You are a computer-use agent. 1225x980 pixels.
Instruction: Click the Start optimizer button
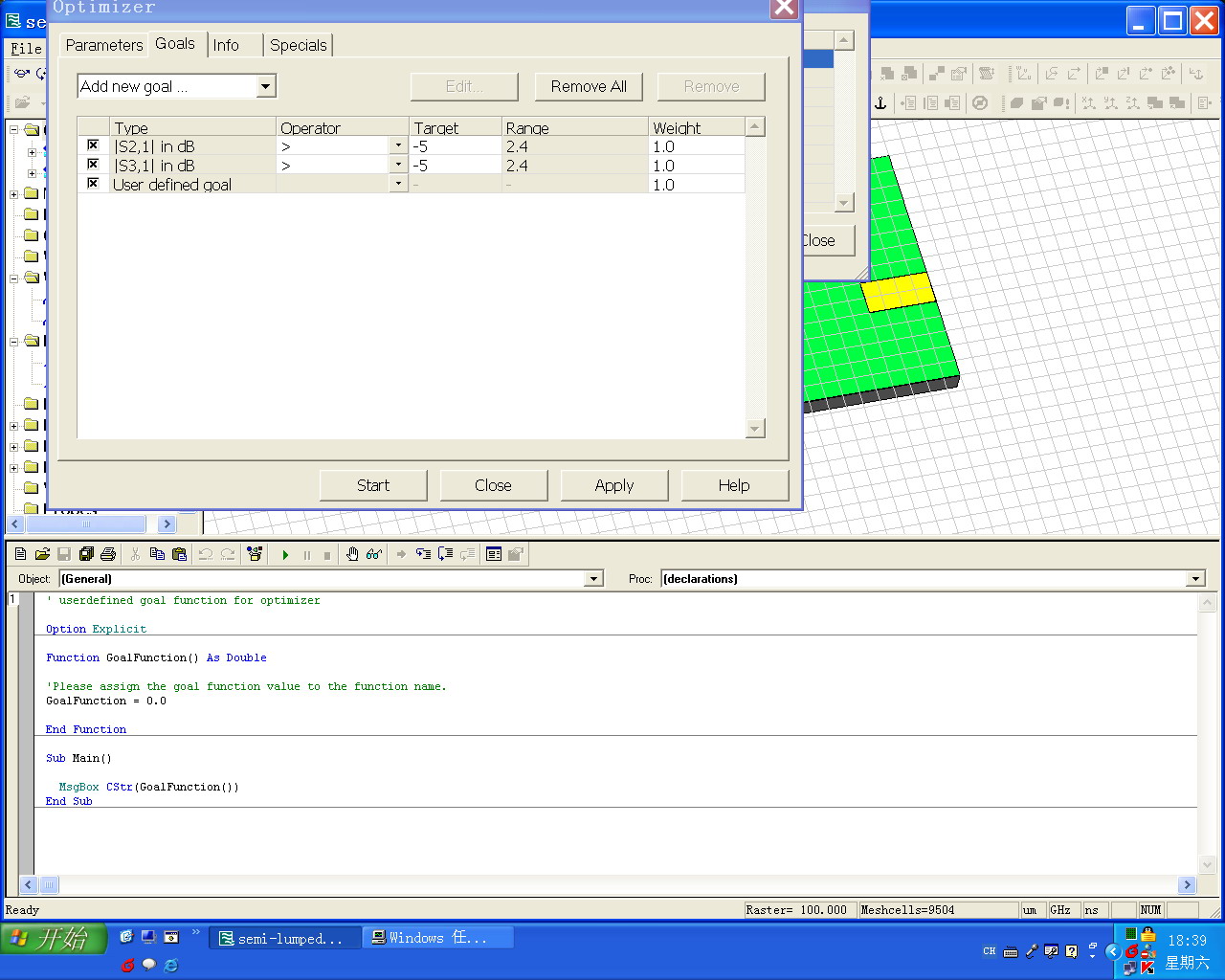[373, 485]
